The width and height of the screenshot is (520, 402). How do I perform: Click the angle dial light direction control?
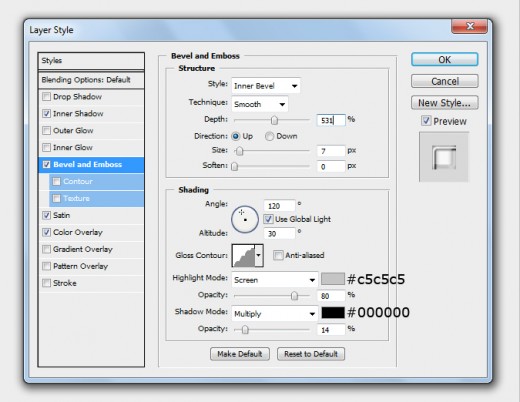click(x=245, y=219)
